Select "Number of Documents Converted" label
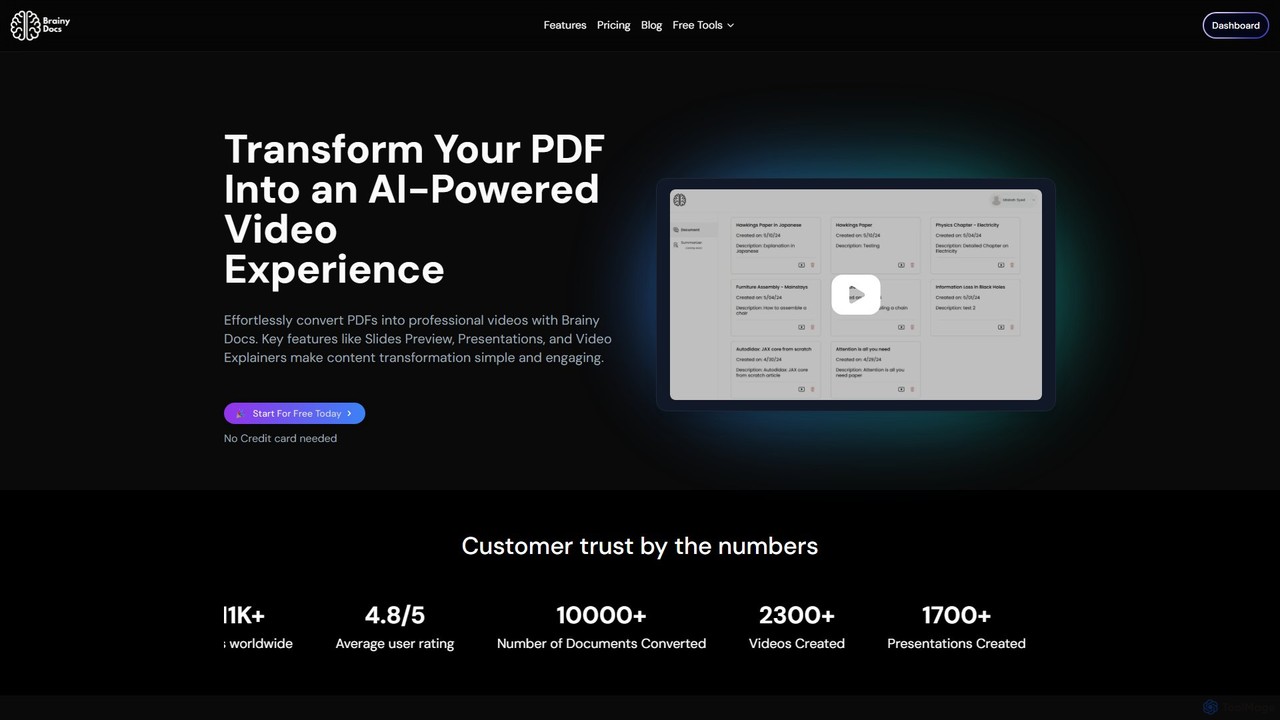The width and height of the screenshot is (1280, 720). click(x=601, y=644)
